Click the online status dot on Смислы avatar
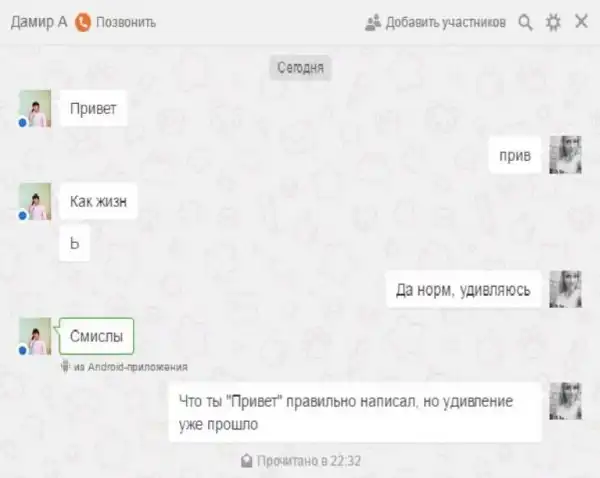 (23, 350)
